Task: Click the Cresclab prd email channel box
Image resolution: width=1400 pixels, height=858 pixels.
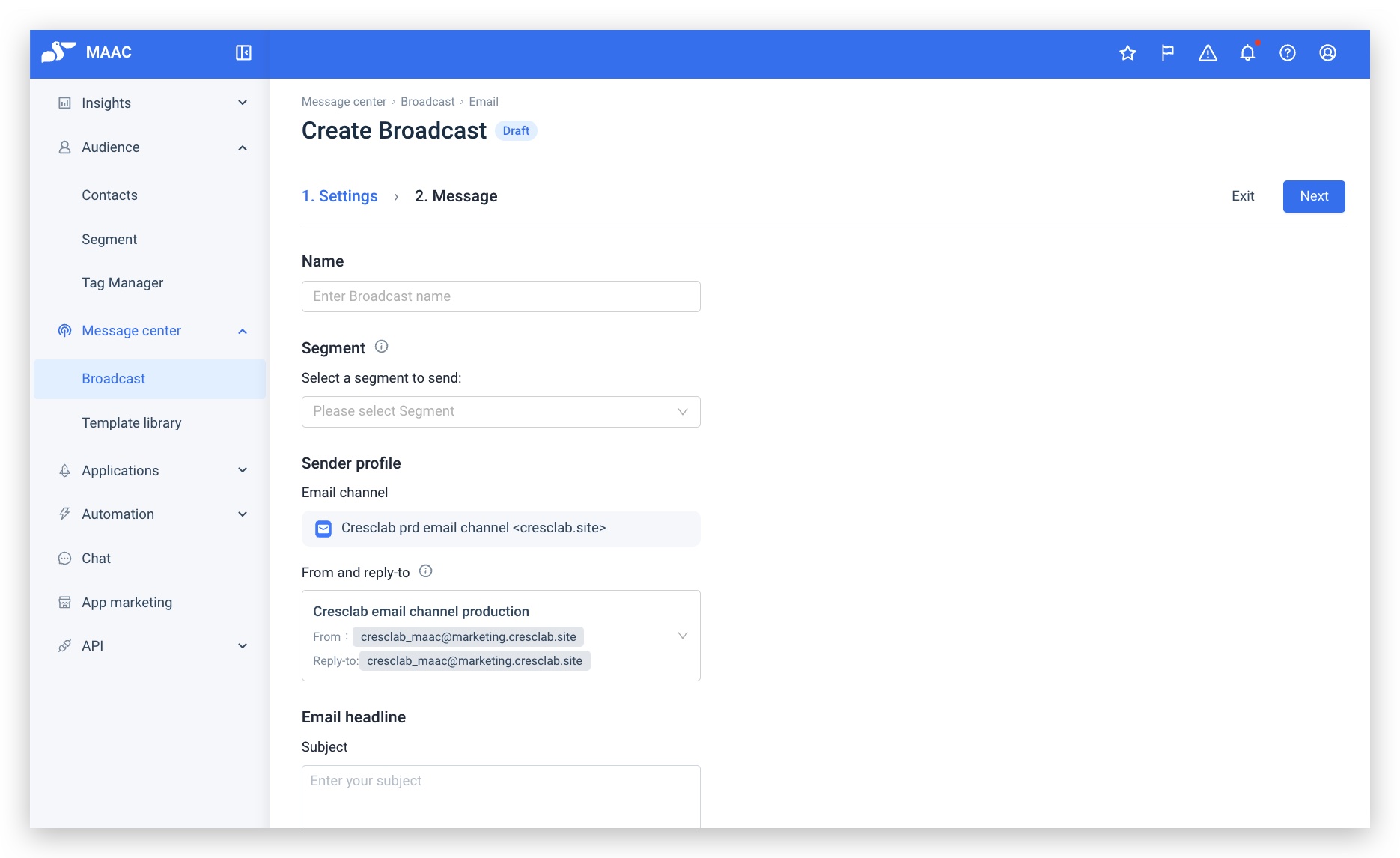Action: [501, 529]
